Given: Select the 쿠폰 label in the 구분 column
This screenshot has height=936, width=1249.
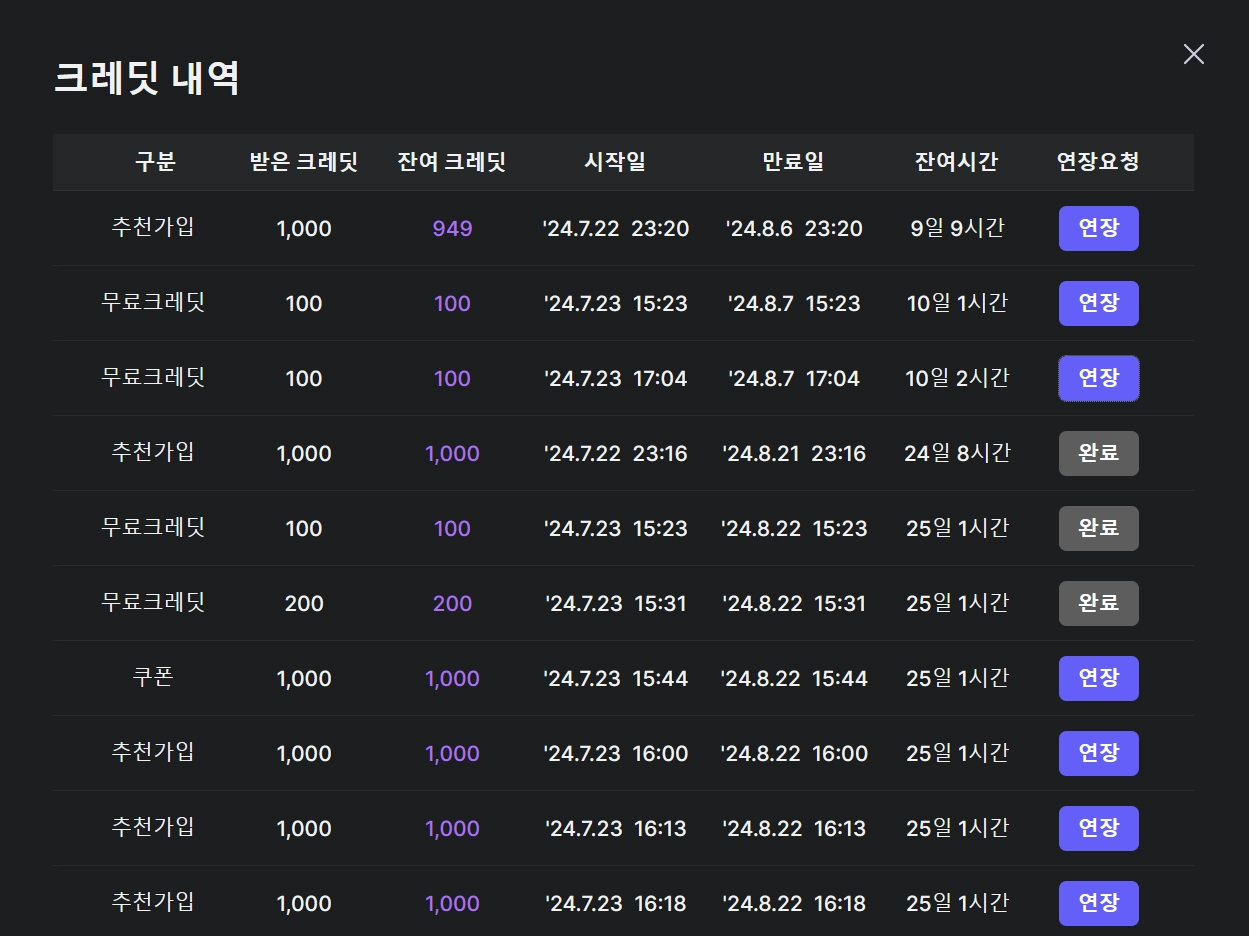Looking at the screenshot, I should click(x=153, y=677).
